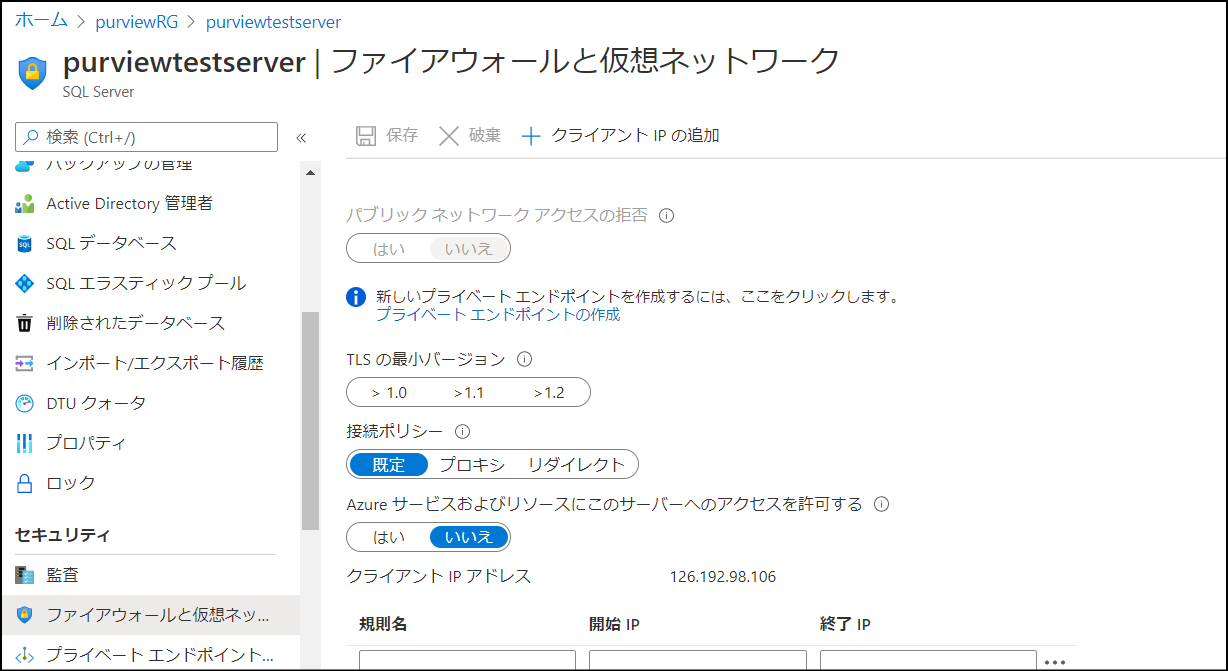
Task: Click sidebar scrollbar up arrow
Action: coord(310,173)
